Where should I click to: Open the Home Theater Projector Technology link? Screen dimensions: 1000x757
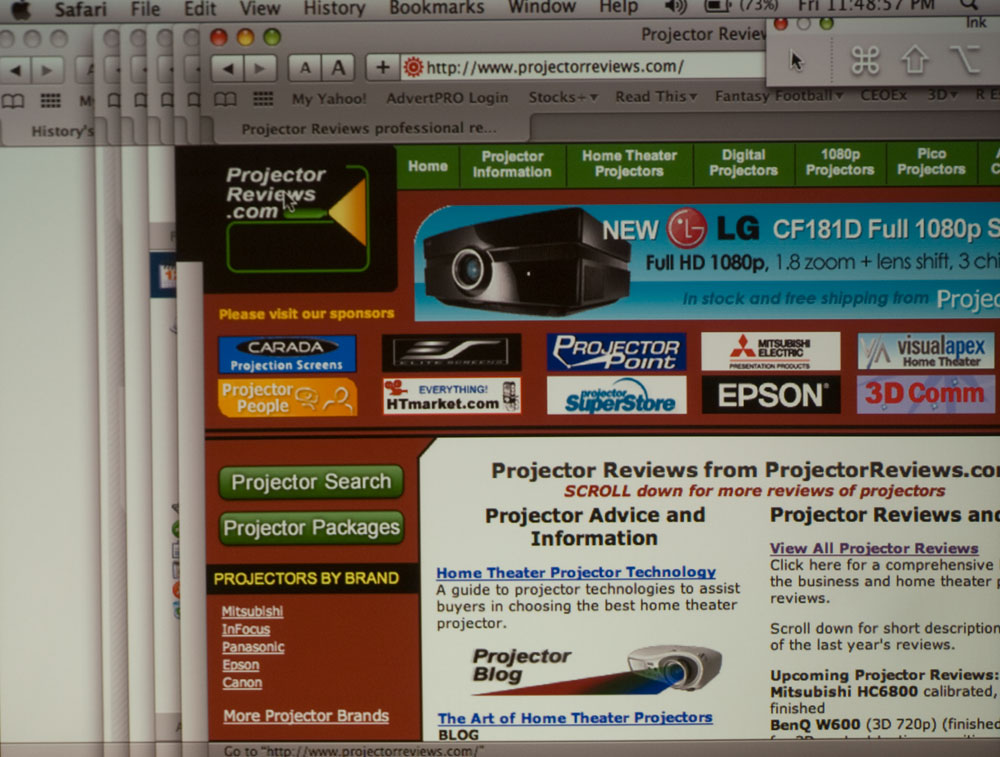point(576,573)
